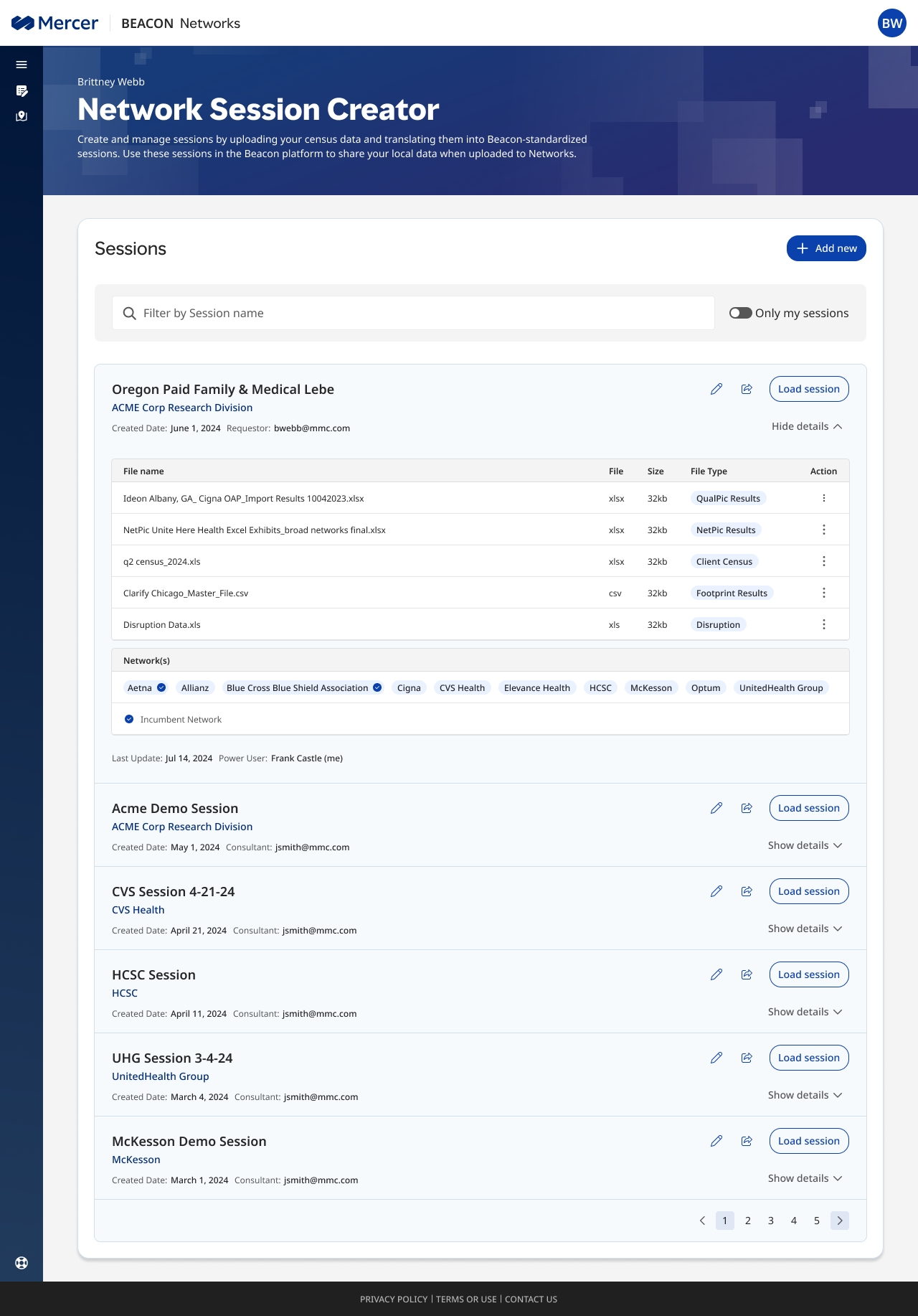Image resolution: width=918 pixels, height=1316 pixels.
Task: Go to page 3 of sessions
Action: 771,1221
